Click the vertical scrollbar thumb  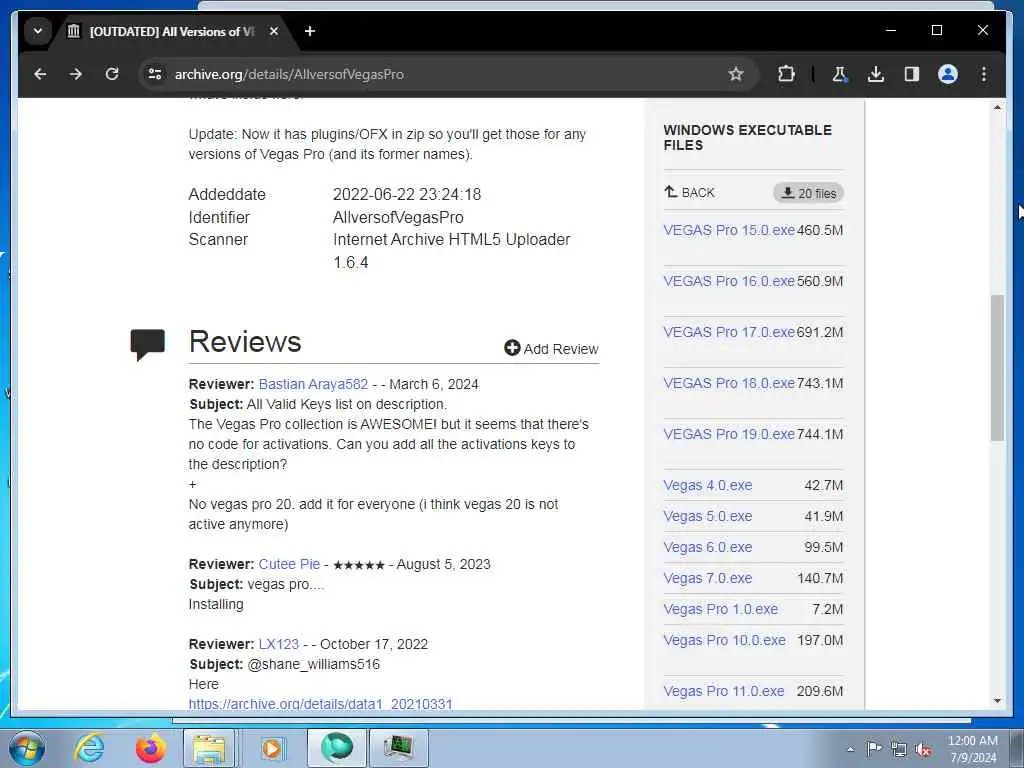[997, 368]
